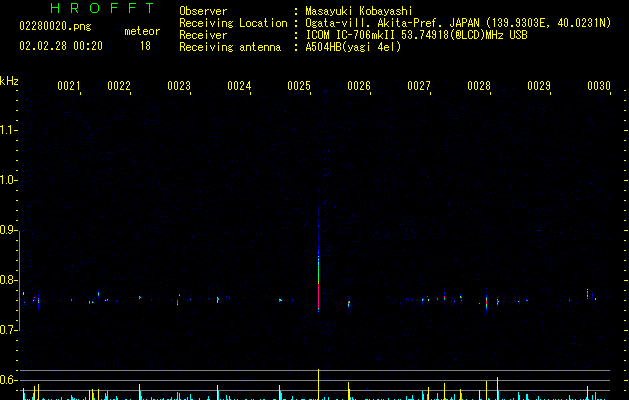Click the kHz axis unit label
Screen dimensions: 629x400
tap(9, 81)
